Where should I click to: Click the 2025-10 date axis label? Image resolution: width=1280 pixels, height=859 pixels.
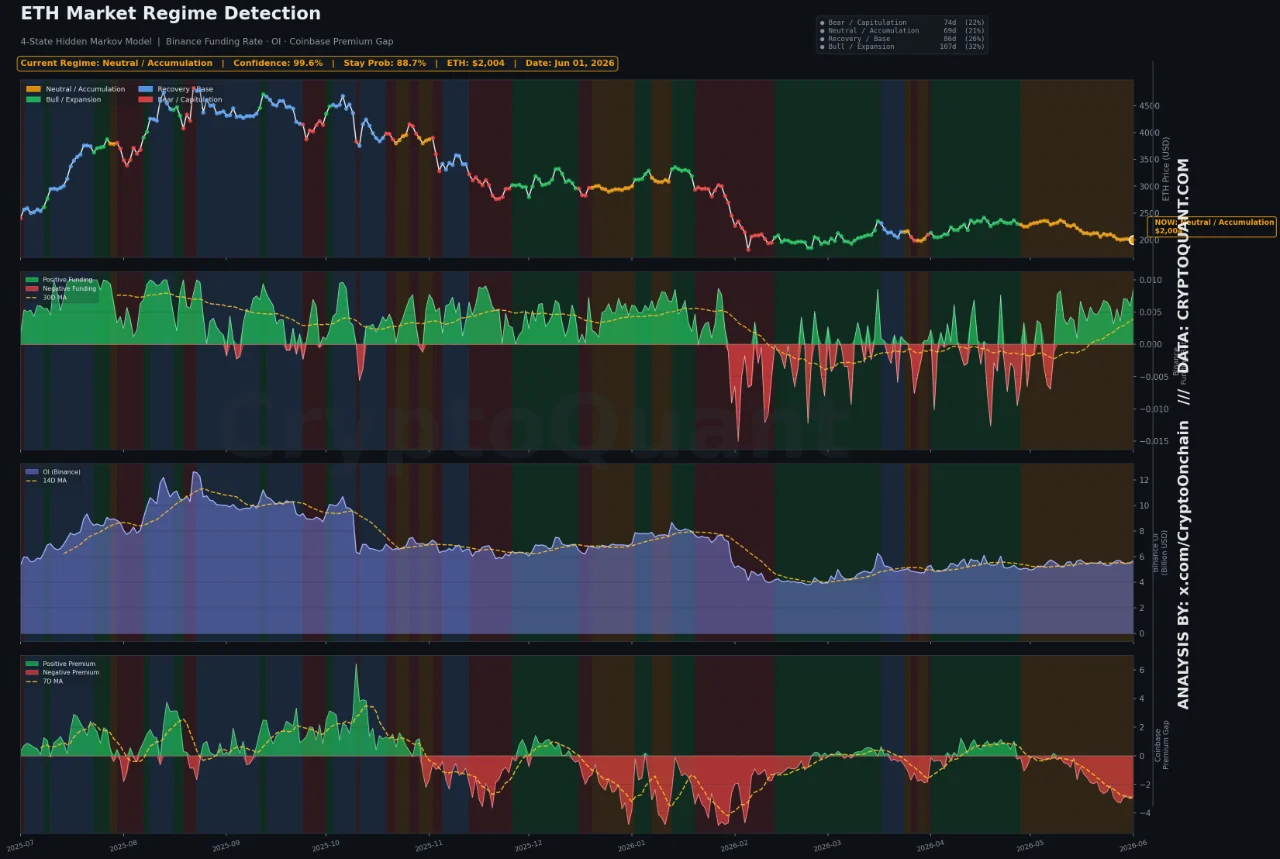(326, 844)
